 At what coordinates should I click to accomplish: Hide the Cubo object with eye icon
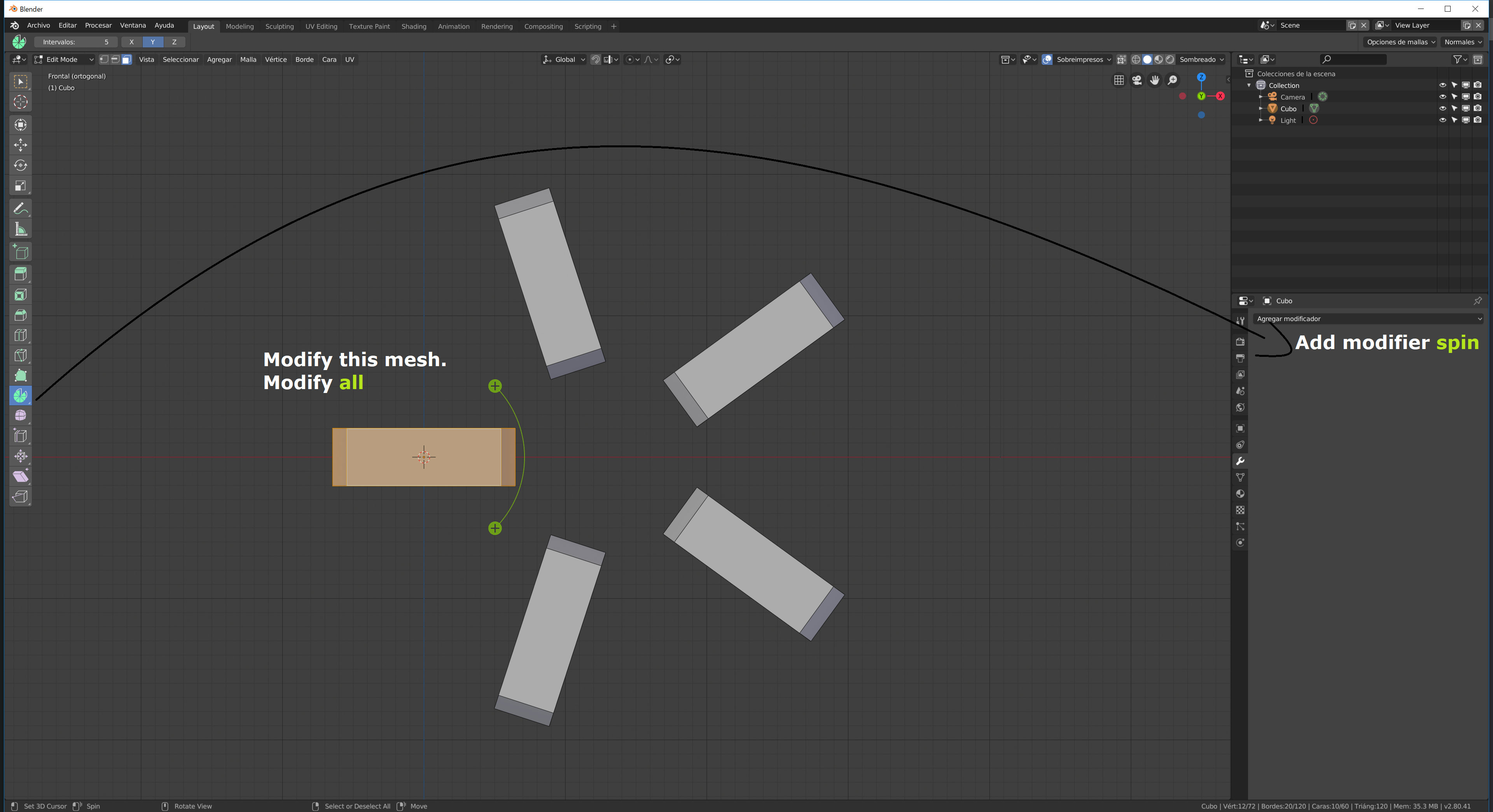click(1442, 108)
